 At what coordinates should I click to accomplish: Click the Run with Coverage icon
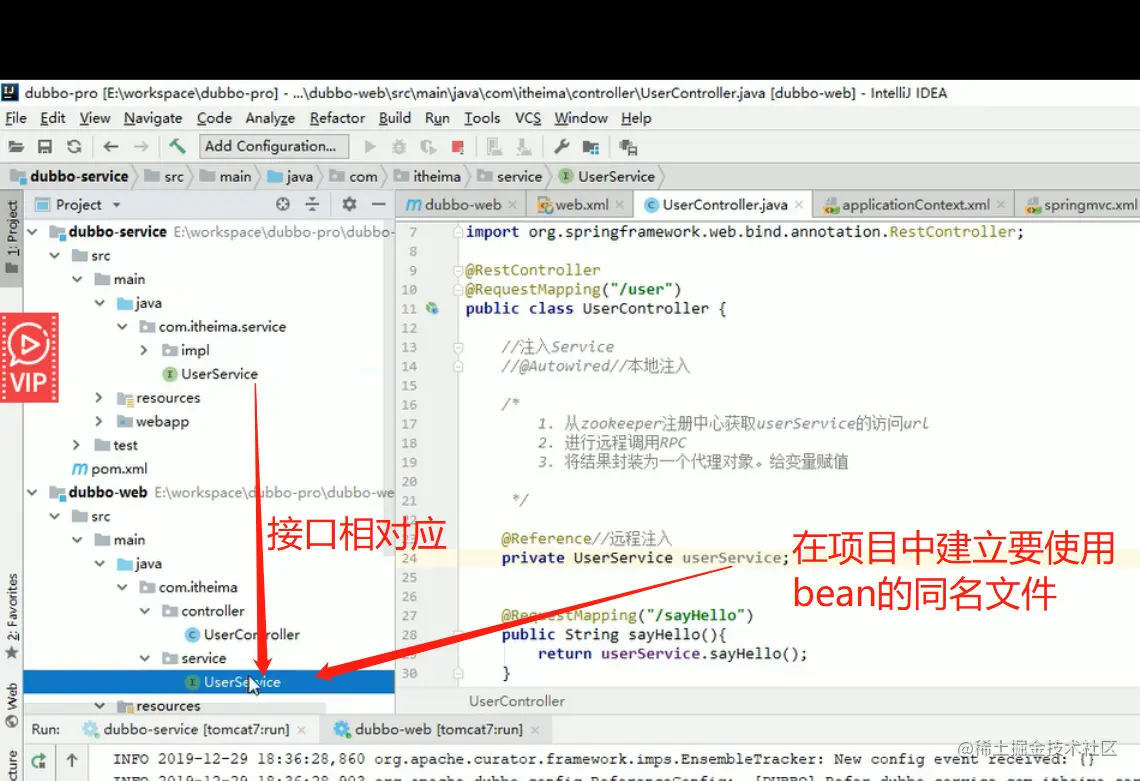coord(428,147)
